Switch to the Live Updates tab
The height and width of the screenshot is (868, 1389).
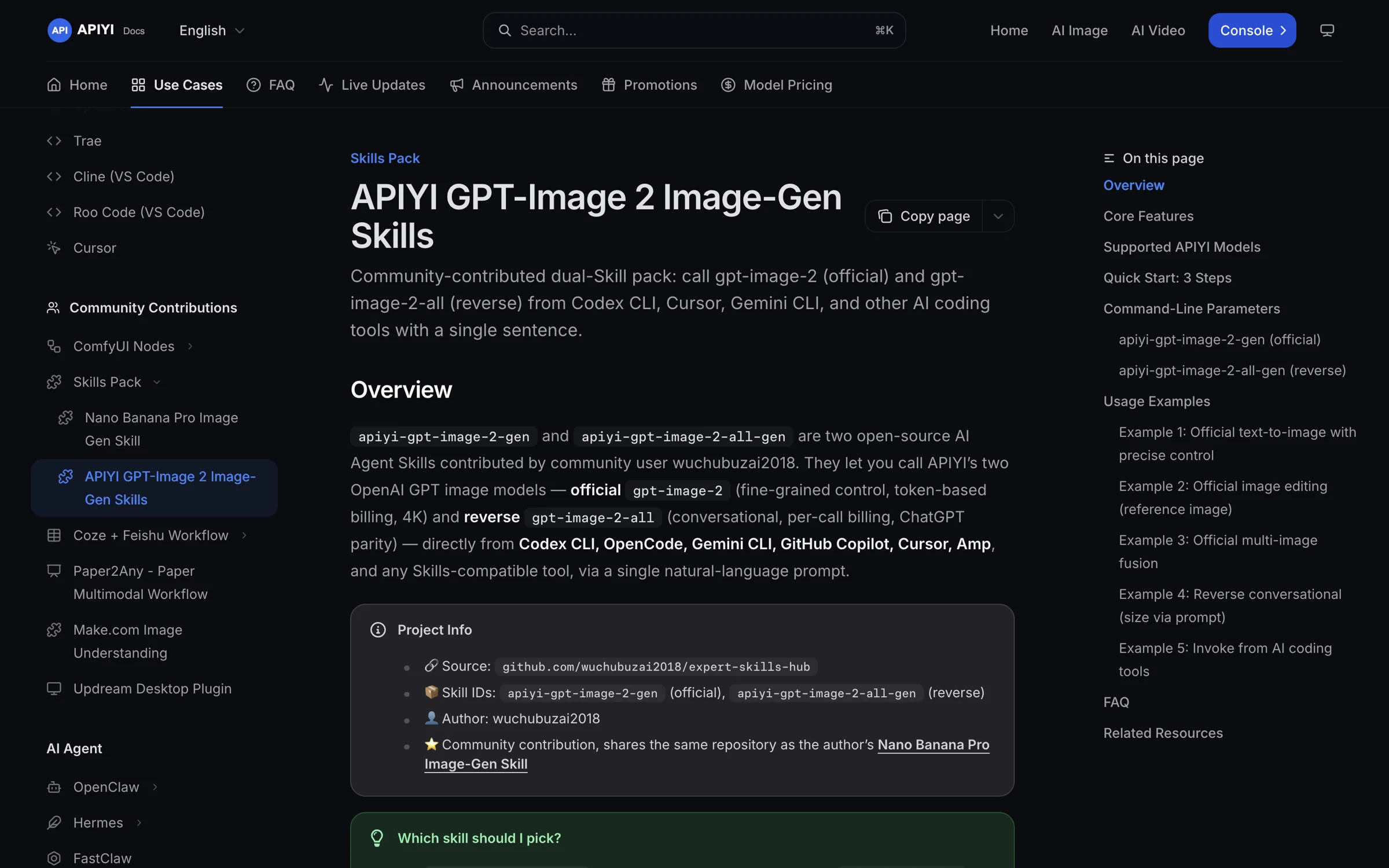[x=372, y=85]
